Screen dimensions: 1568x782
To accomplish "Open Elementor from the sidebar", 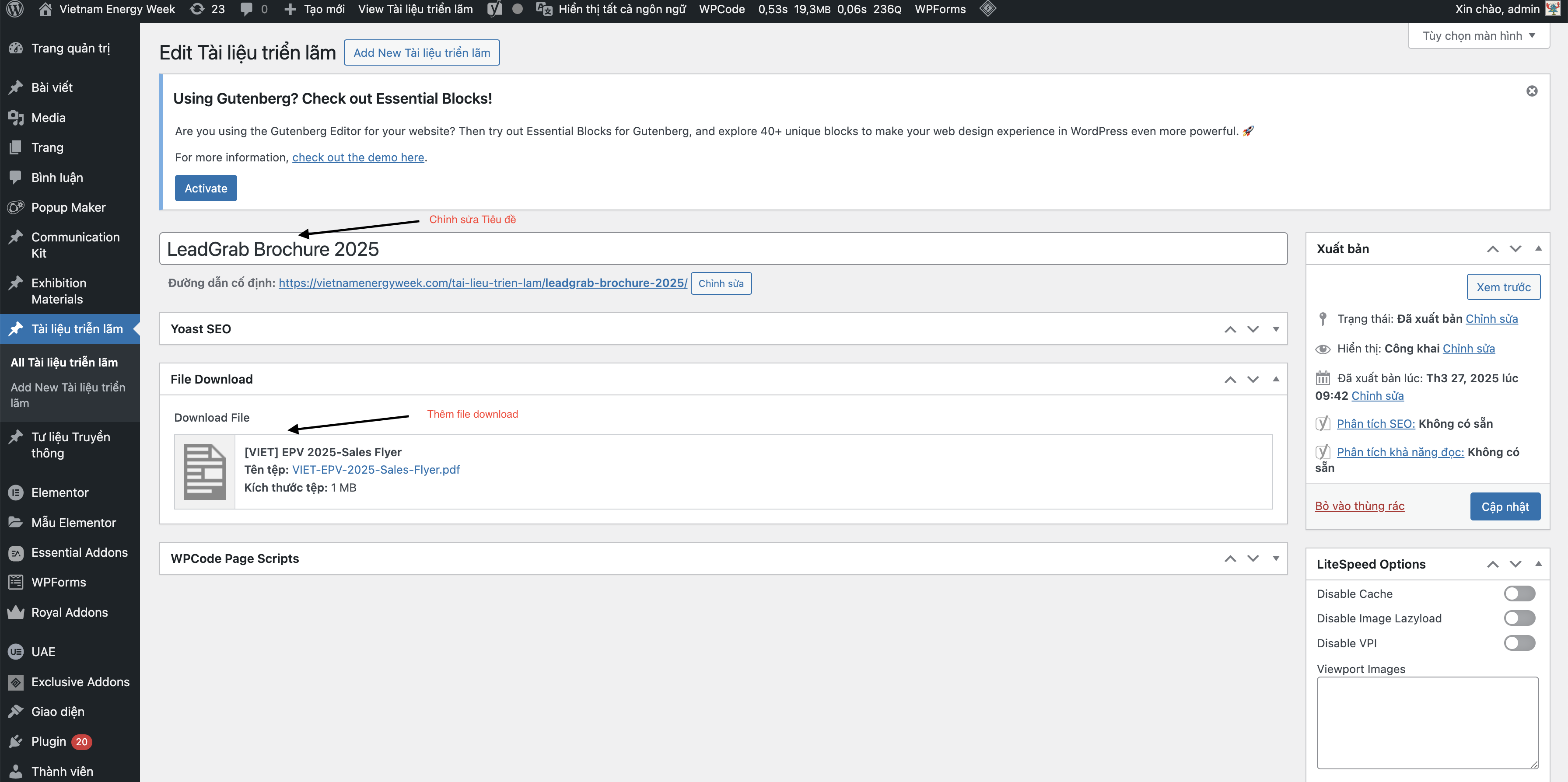I will pyautogui.click(x=59, y=492).
